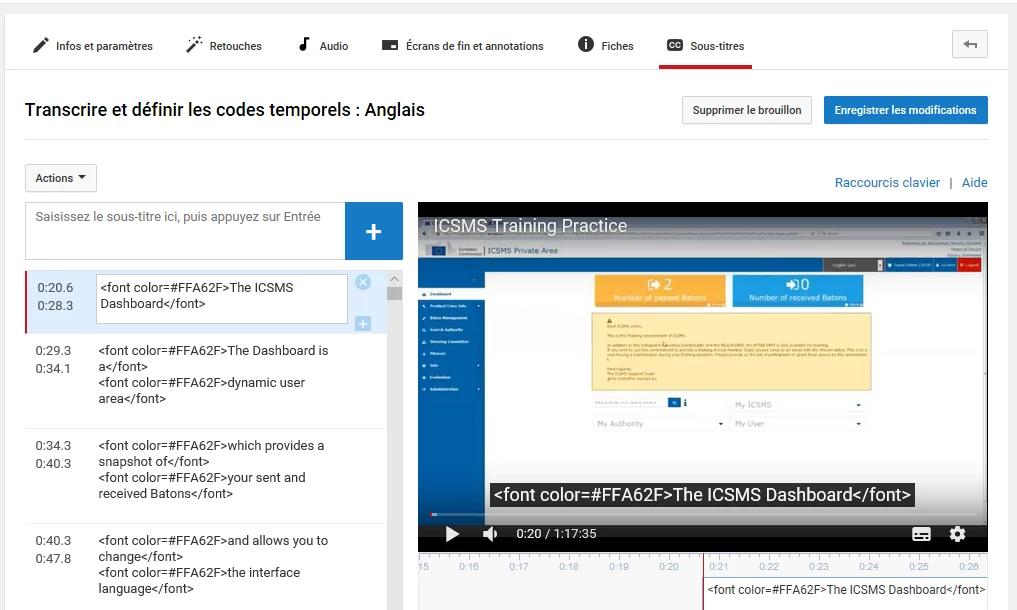Click the magic wand Retouches icon
1017x610 pixels.
[x=194, y=44]
